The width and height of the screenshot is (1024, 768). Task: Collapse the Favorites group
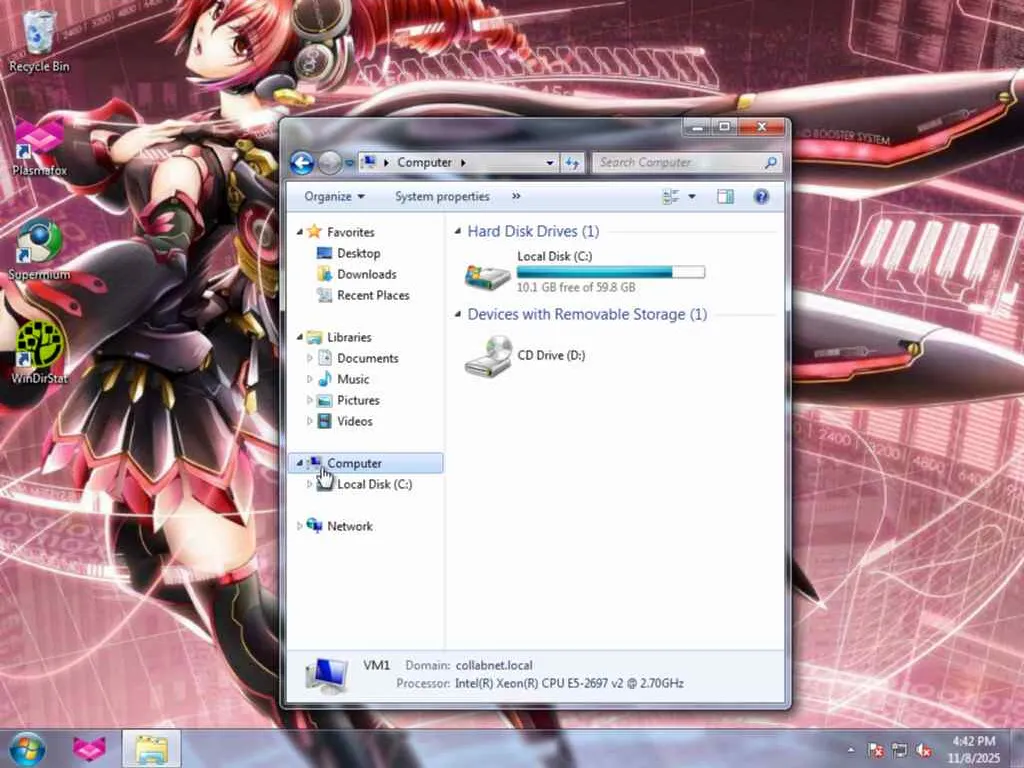300,232
